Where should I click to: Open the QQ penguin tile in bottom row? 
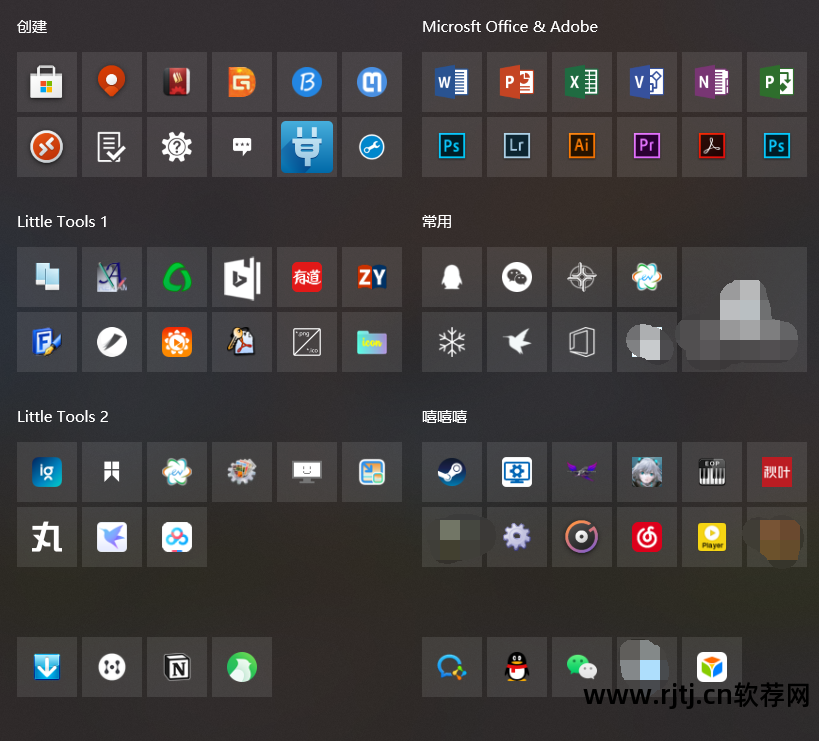tap(517, 667)
